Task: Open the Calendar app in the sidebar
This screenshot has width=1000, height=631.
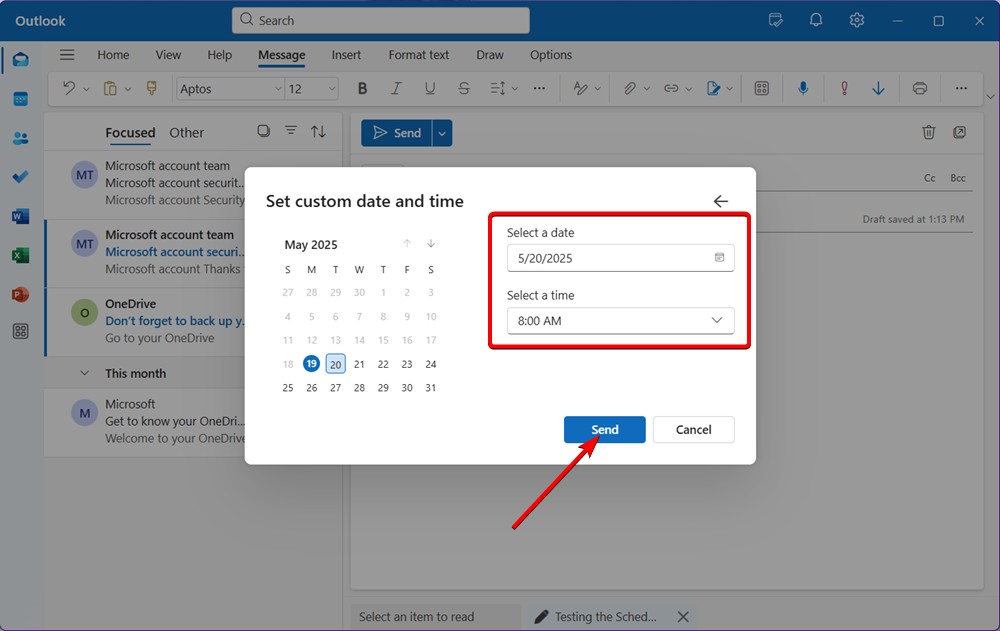Action: [20, 98]
